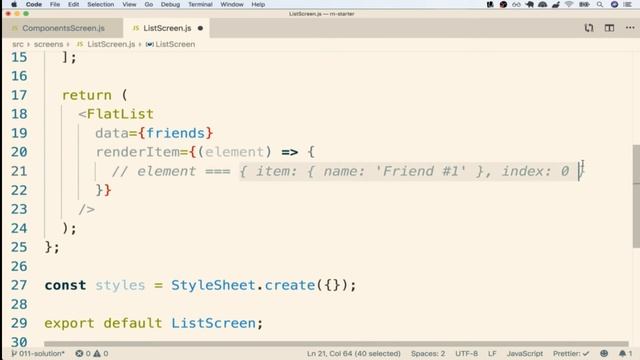Click the screens breadcrumb segment
640x360 pixels.
[48, 44]
